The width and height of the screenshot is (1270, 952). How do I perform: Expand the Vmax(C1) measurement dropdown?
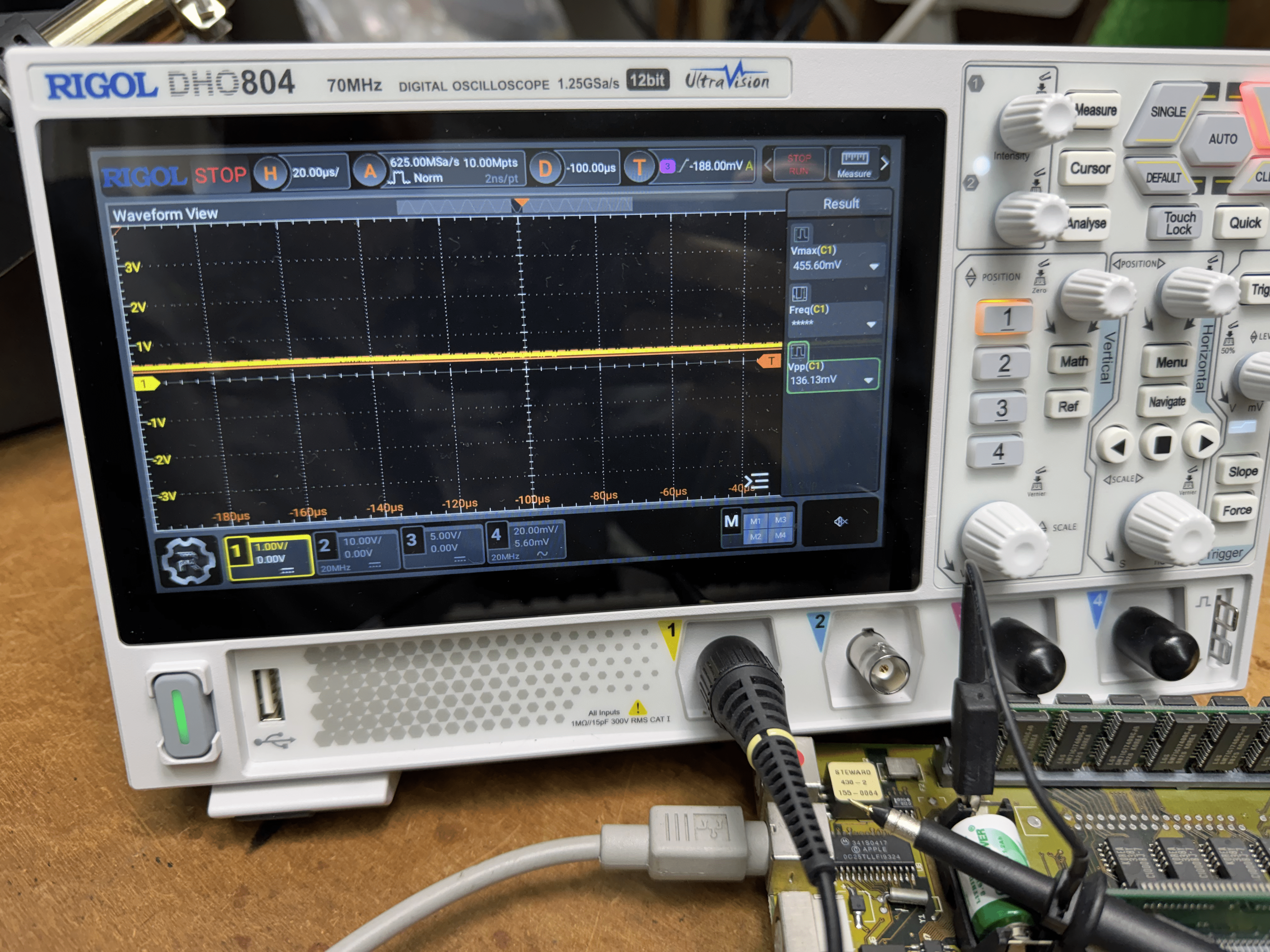[874, 266]
